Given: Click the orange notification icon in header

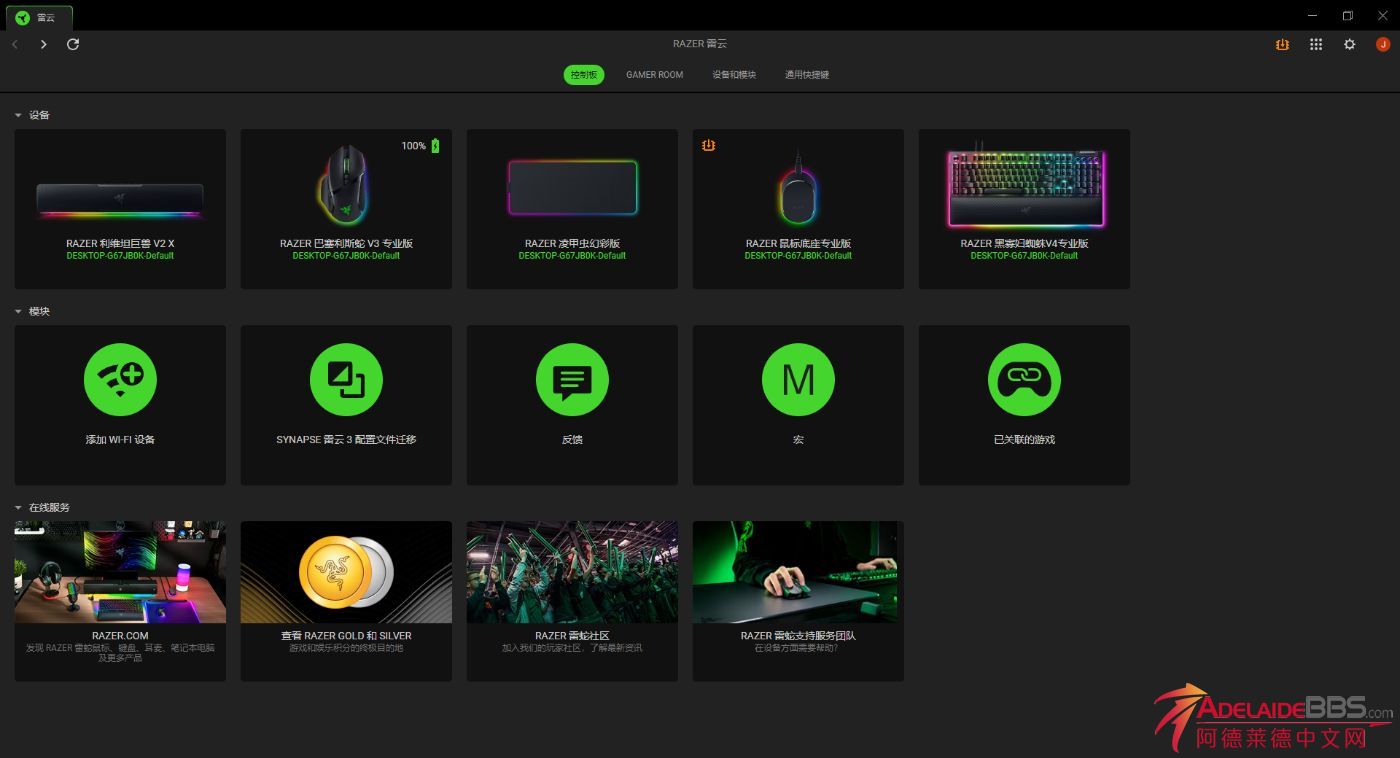Looking at the screenshot, I should pos(1282,44).
